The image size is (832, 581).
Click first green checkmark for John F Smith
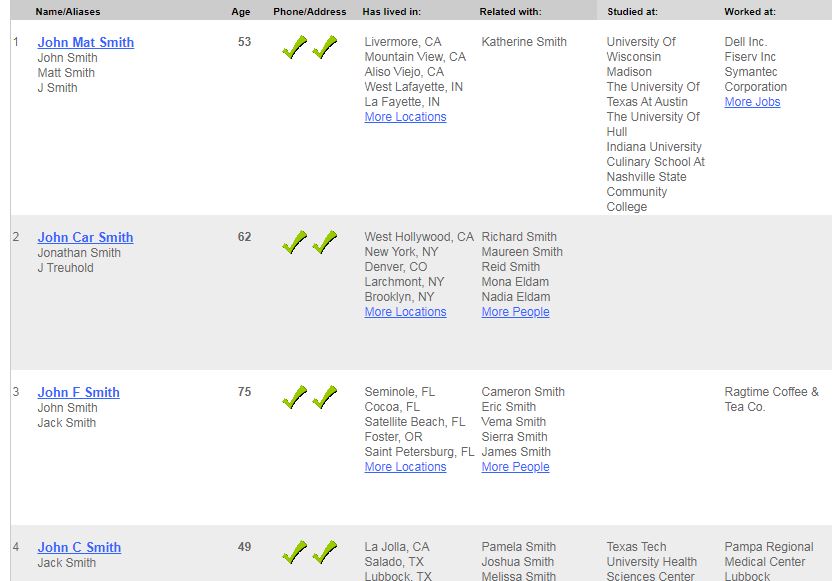pos(294,397)
